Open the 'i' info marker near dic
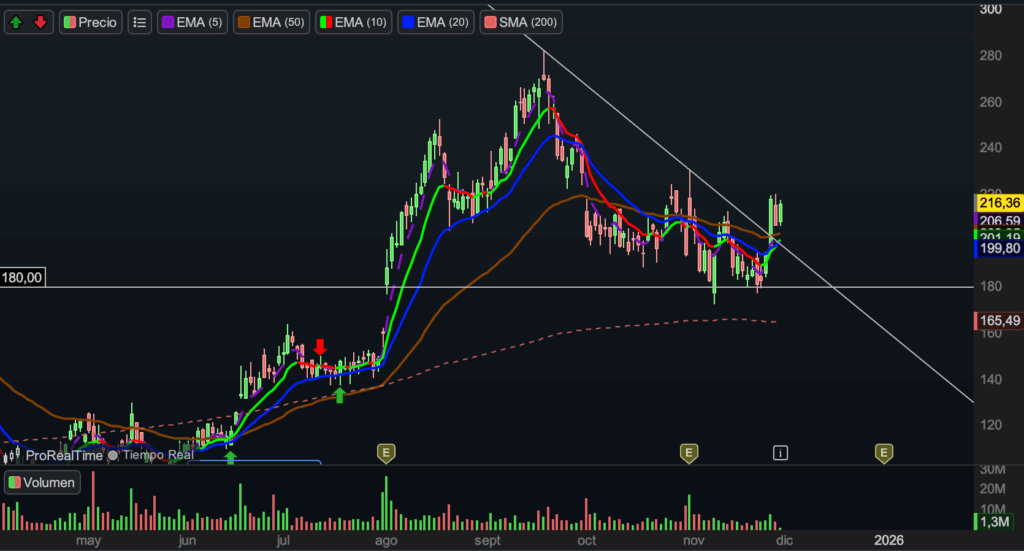Image resolution: width=1024 pixels, height=551 pixels. (x=780, y=453)
